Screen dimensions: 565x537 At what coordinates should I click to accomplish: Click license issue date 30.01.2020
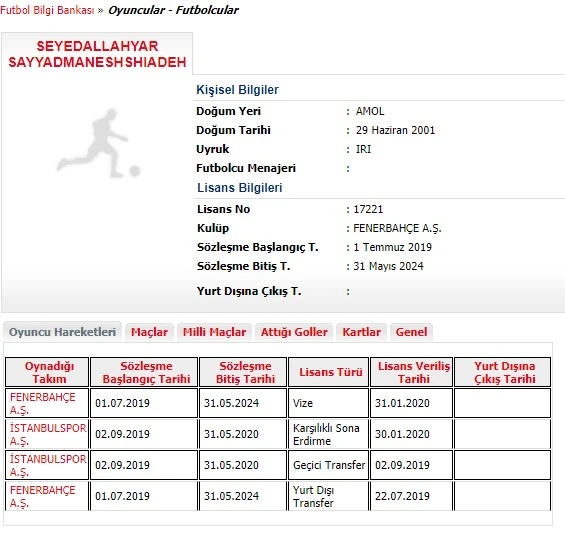point(402,434)
